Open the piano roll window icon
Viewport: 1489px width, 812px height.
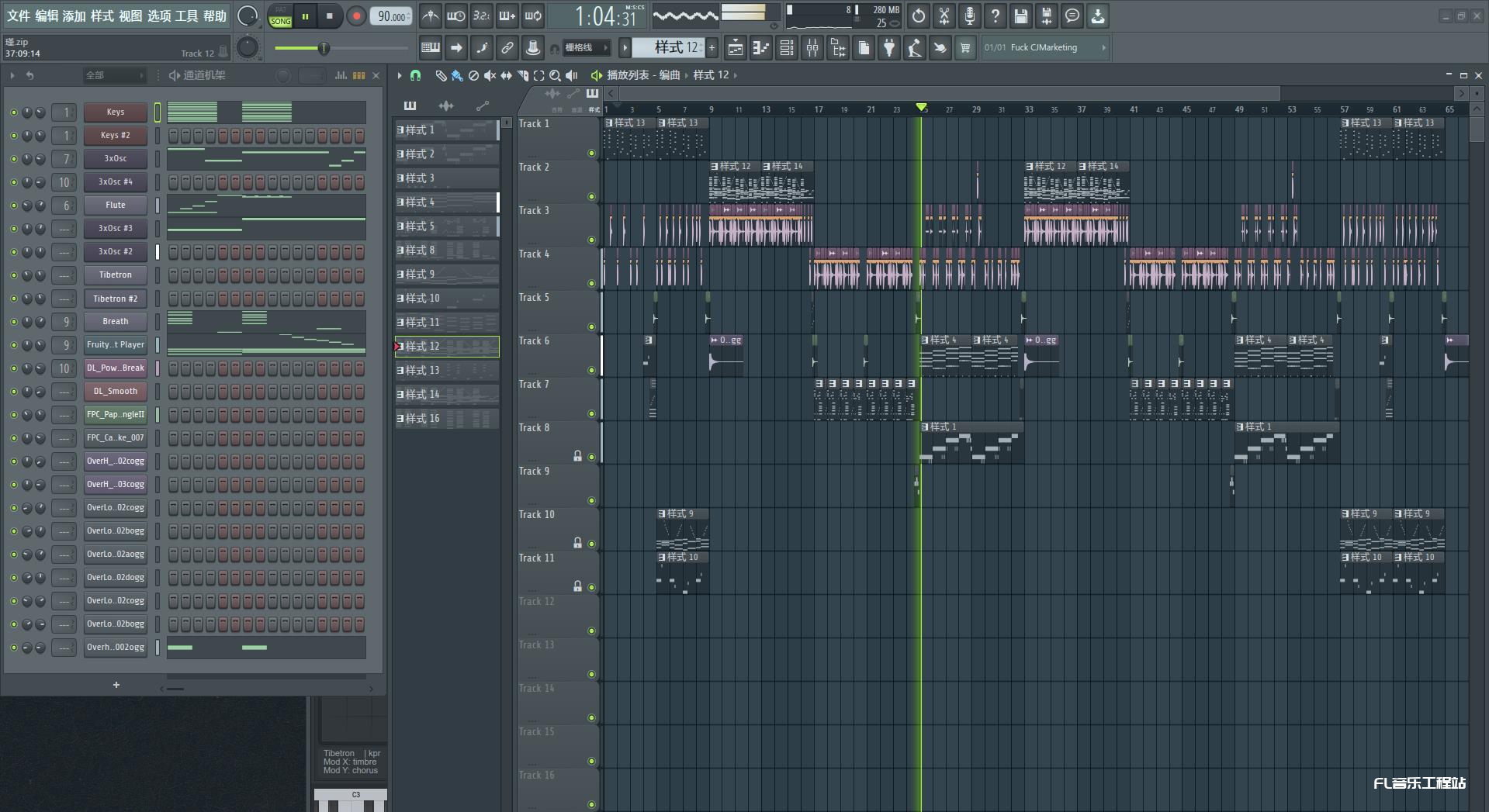pos(760,47)
